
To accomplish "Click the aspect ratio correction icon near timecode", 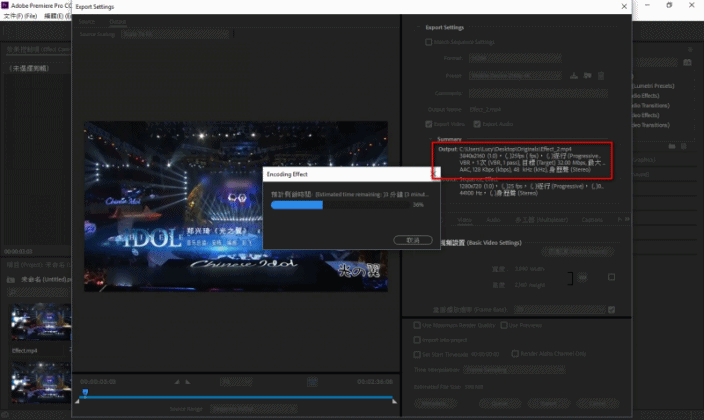I will tap(312, 382).
